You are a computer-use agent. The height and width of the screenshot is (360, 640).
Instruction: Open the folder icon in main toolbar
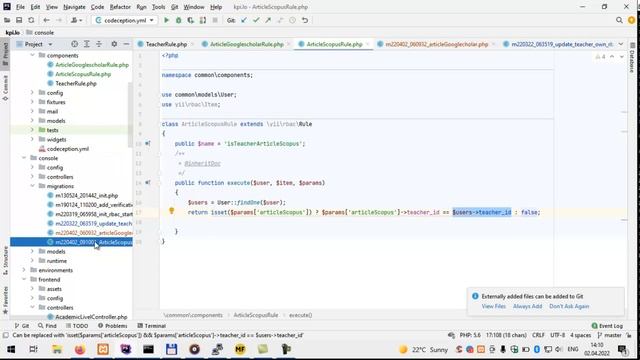click(7, 20)
